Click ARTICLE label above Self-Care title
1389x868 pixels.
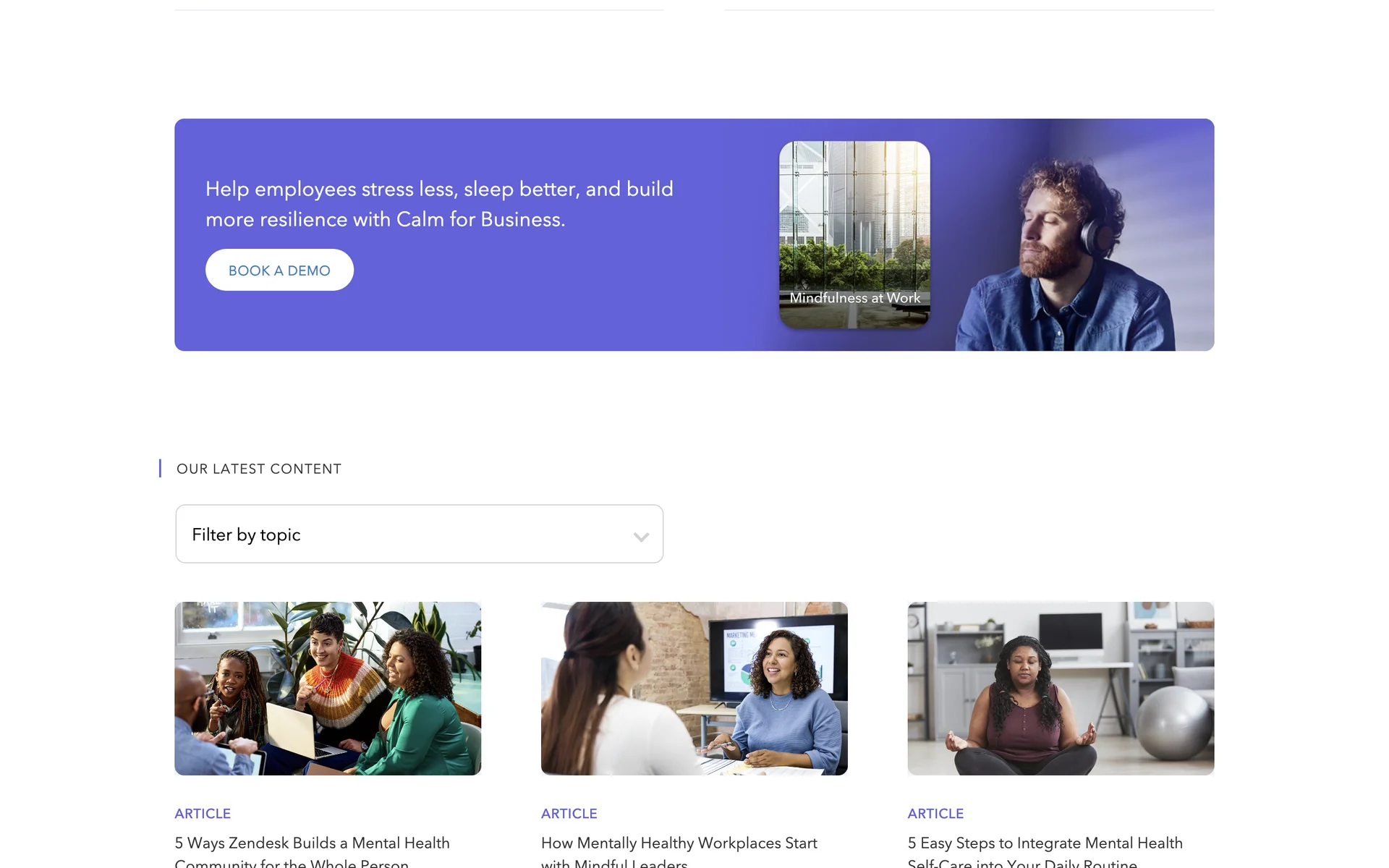[x=935, y=814]
